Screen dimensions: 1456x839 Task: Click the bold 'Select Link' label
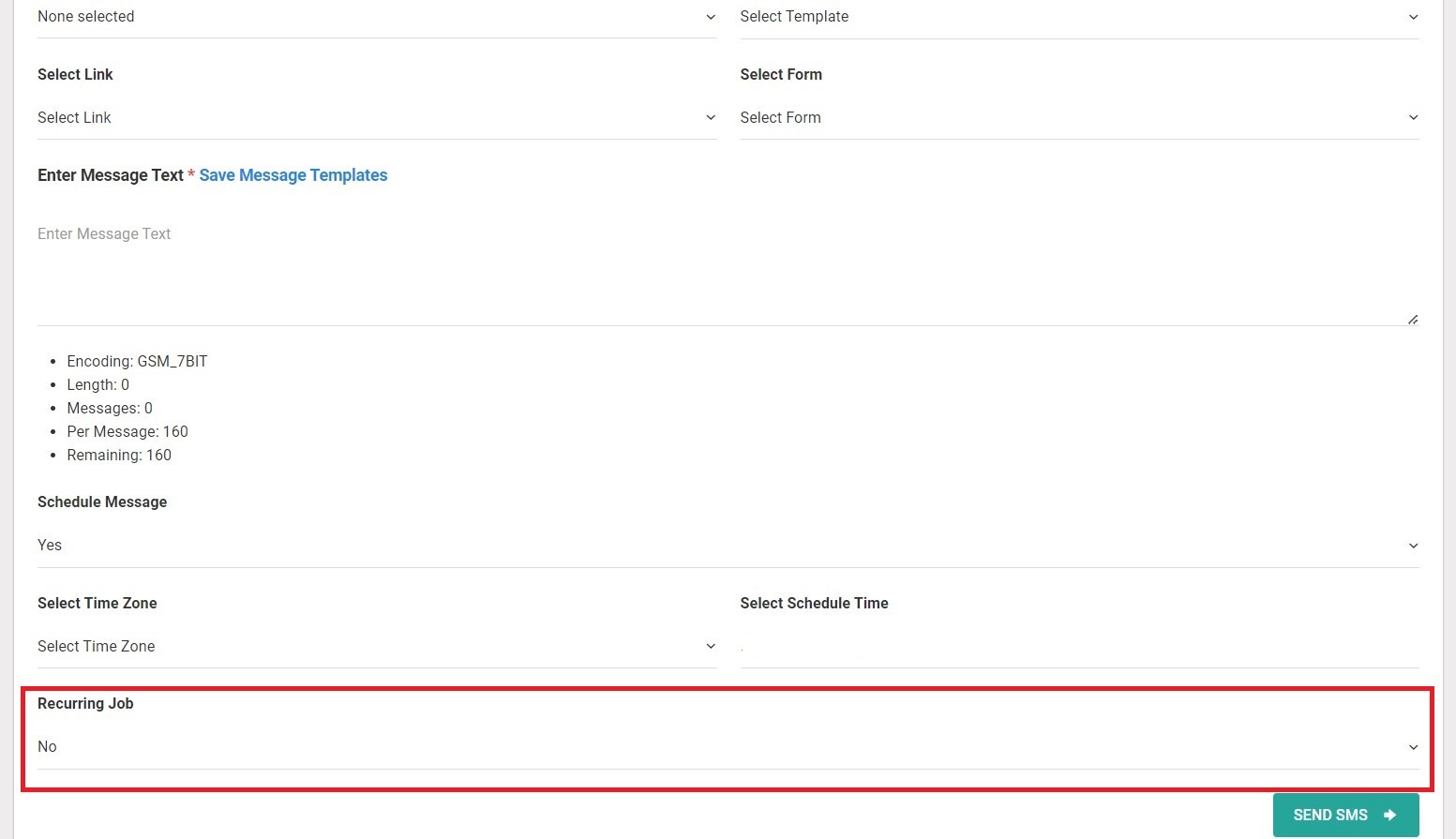click(75, 74)
